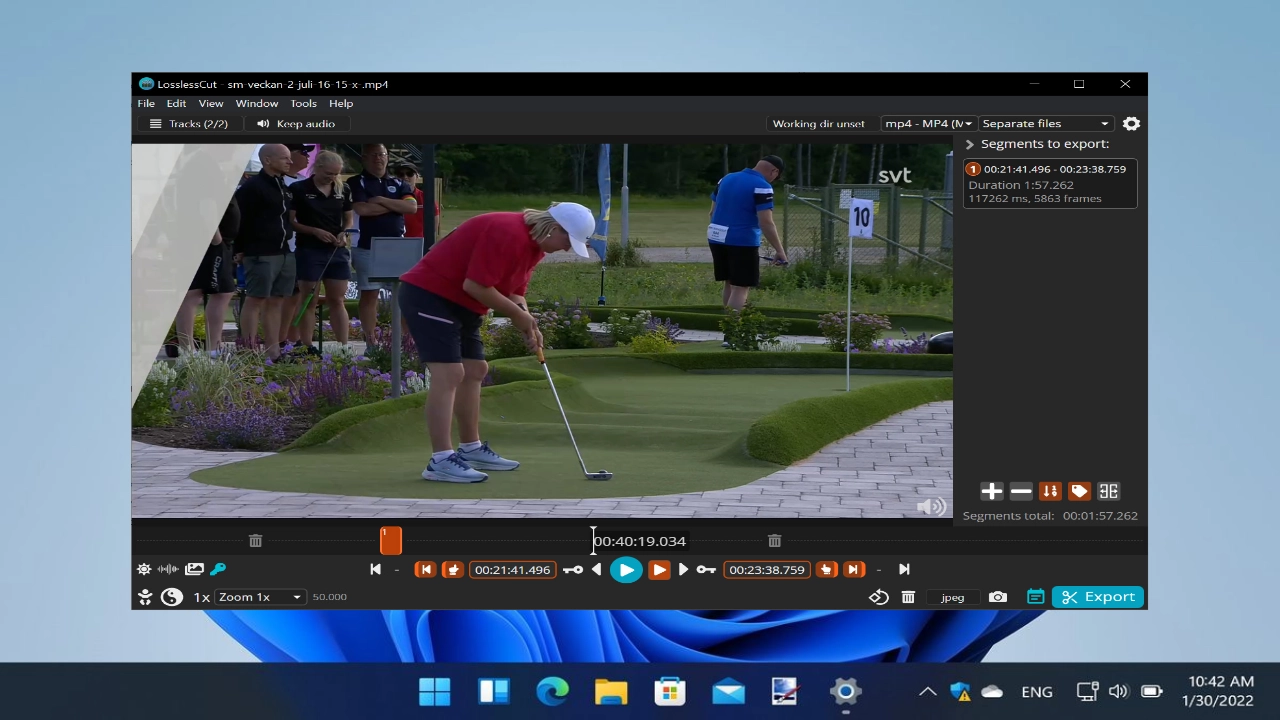The width and height of the screenshot is (1280, 720).
Task: Open the Window menu
Action: tap(257, 103)
